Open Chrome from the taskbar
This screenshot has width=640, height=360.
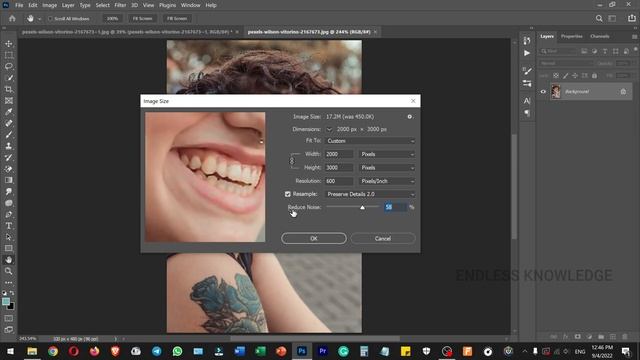[x=53, y=351]
